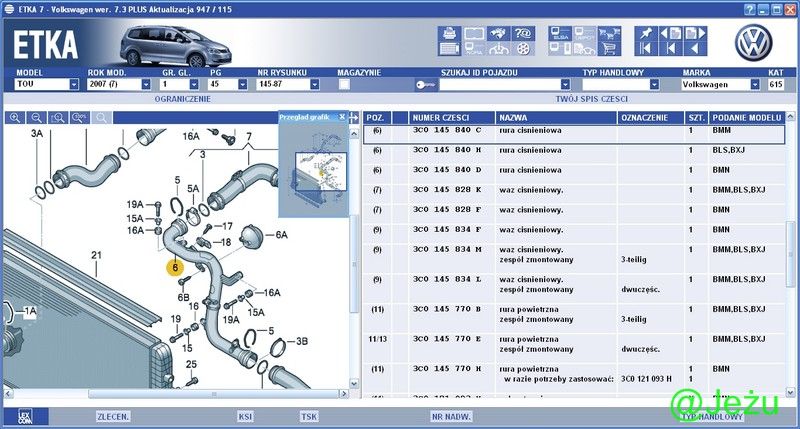
Task: Open the single shopping cart icon
Action: point(609,49)
